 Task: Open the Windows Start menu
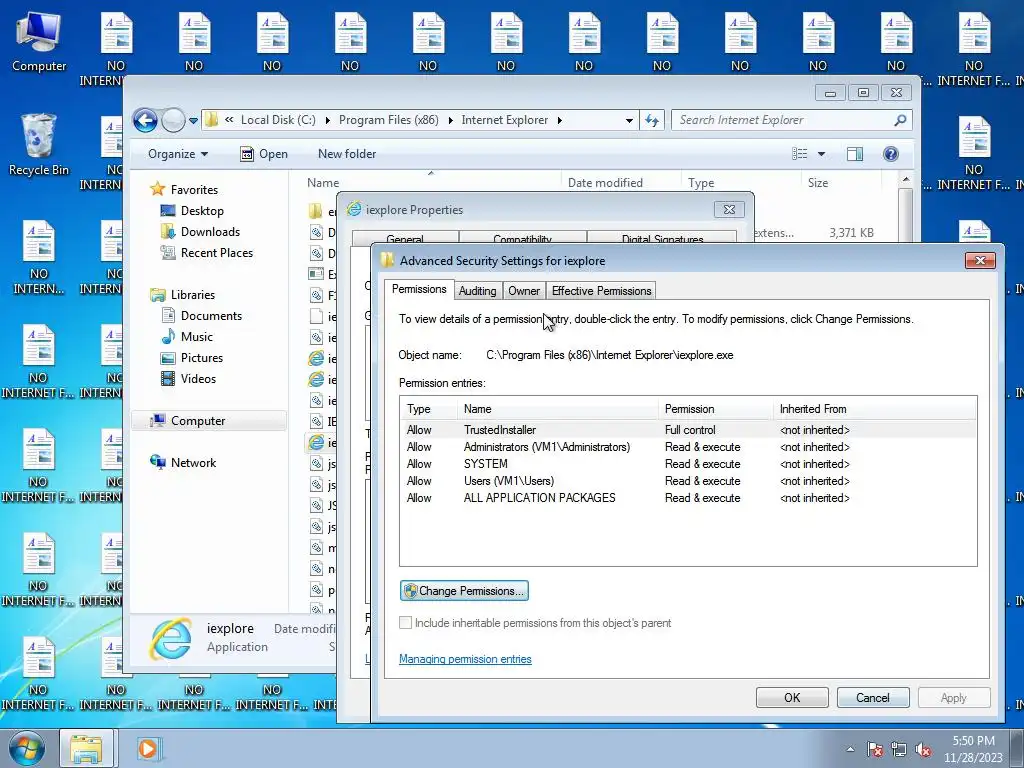(x=27, y=748)
